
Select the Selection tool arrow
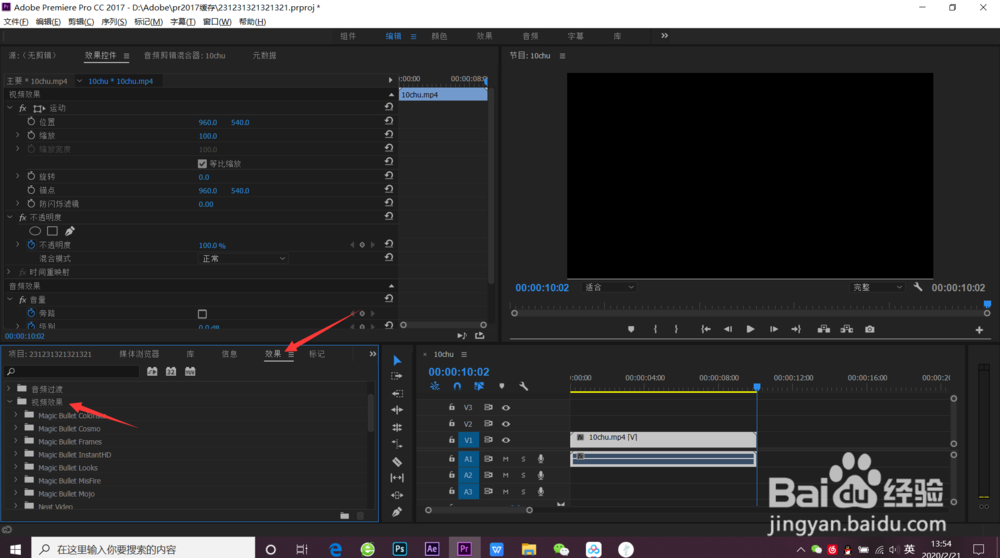pyautogui.click(x=397, y=360)
